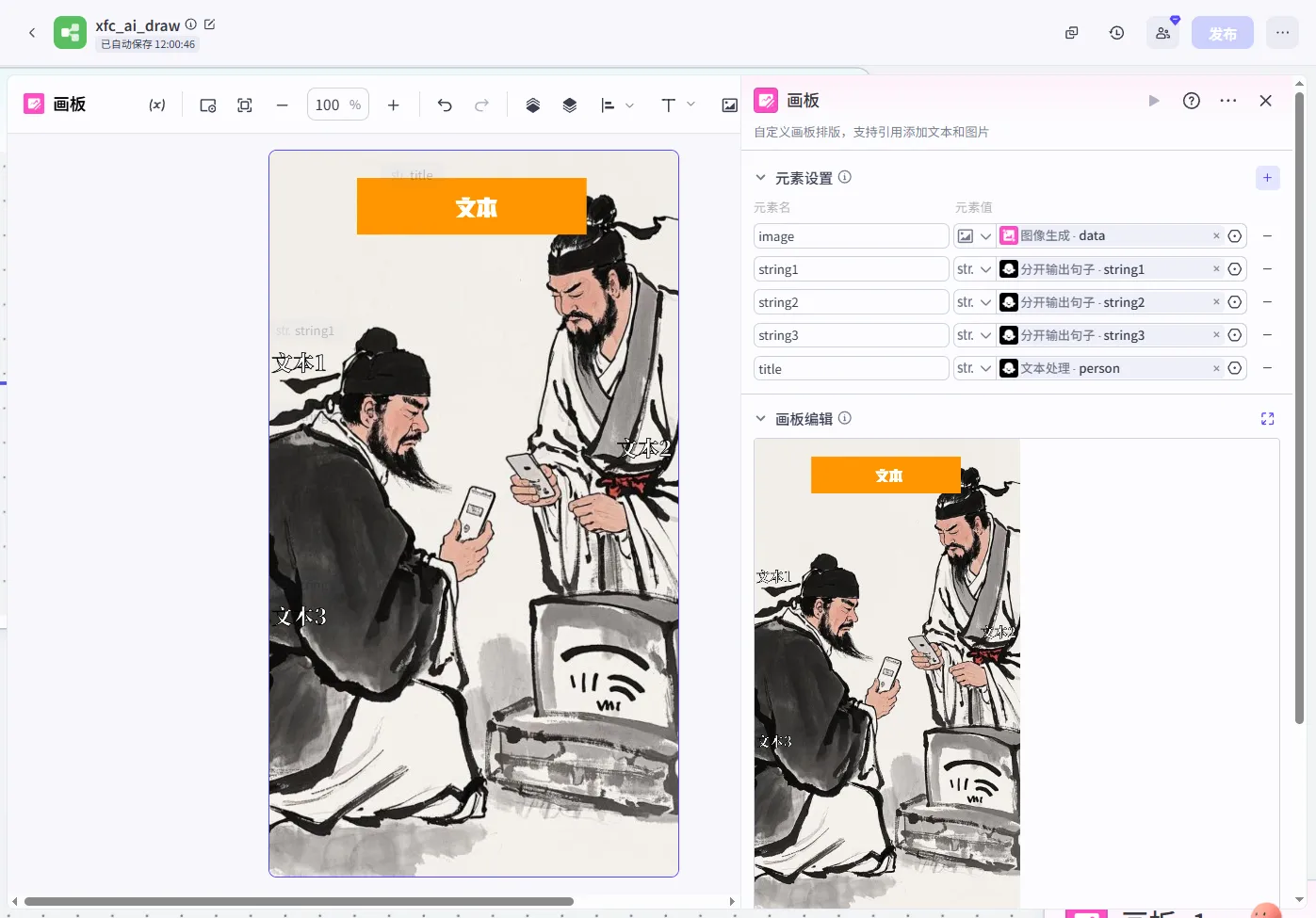
Task: Remove the string1 element row
Action: tap(1268, 269)
